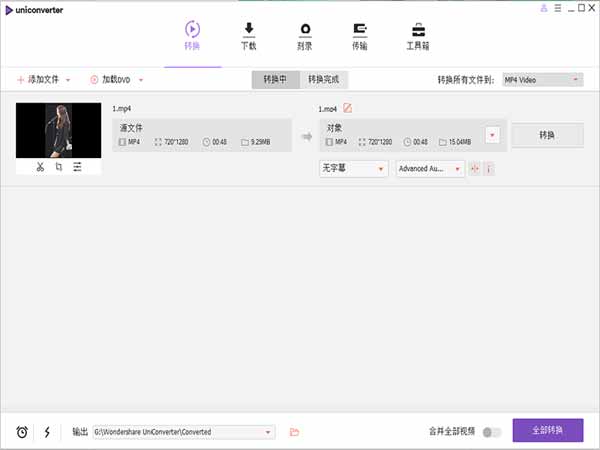Image resolution: width=600 pixels, height=450 pixels.
Task: Open the scheduler alarm clock icon
Action: pos(22,432)
